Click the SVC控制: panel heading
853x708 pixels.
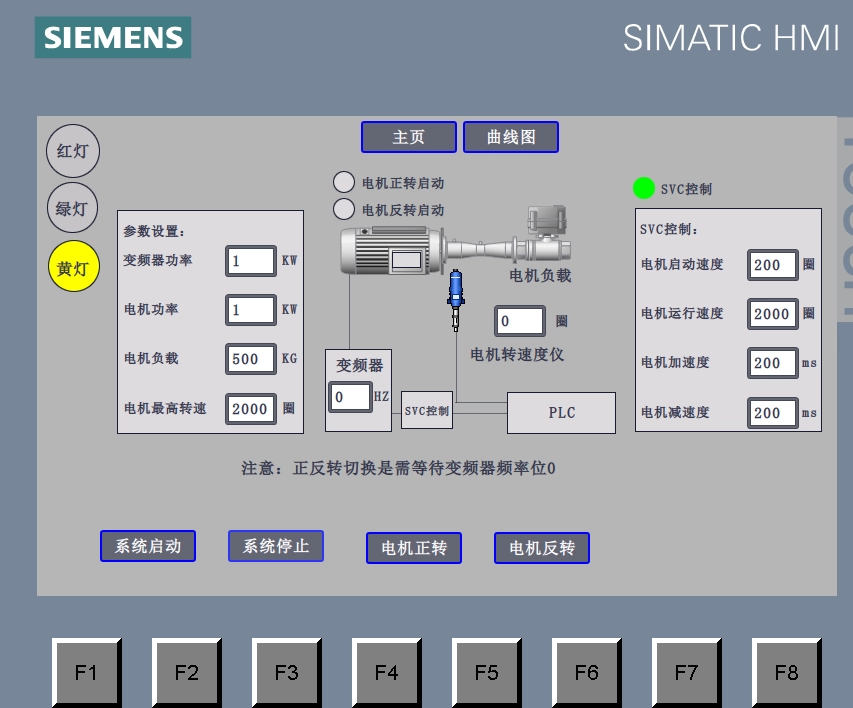coord(669,229)
